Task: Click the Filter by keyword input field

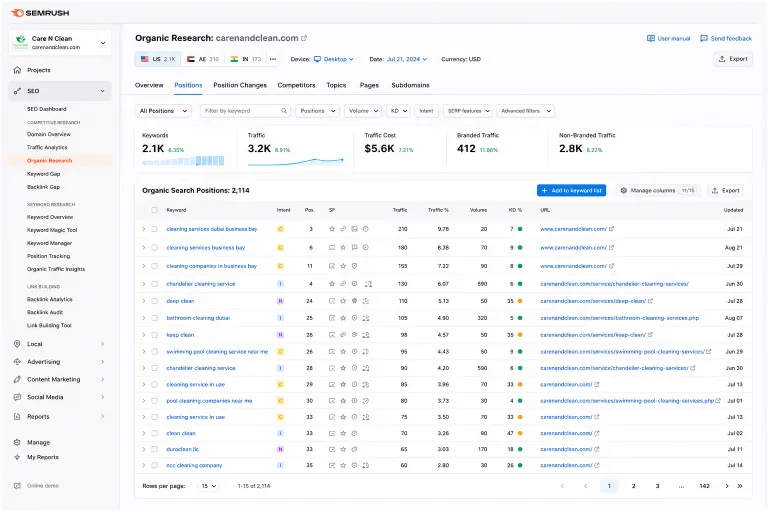Action: (x=245, y=111)
